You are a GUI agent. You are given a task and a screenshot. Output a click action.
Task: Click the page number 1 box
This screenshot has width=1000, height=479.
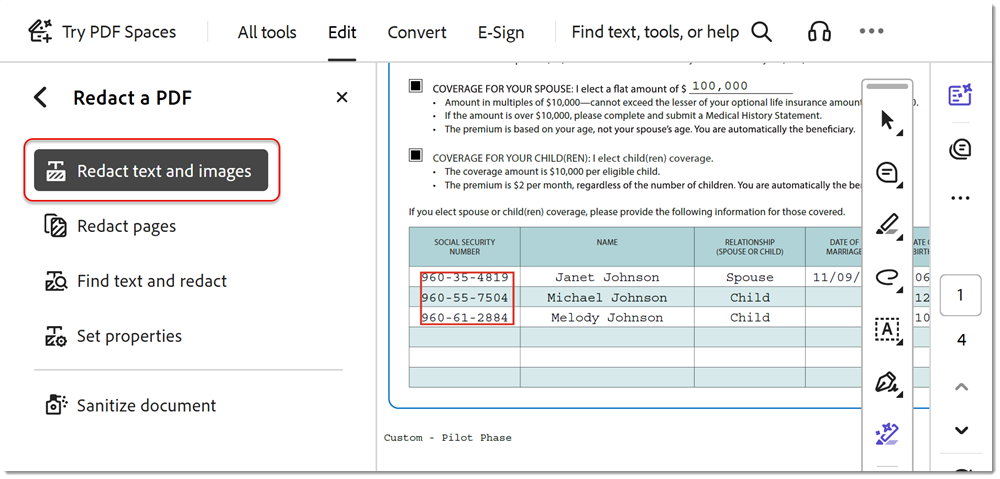[960, 295]
